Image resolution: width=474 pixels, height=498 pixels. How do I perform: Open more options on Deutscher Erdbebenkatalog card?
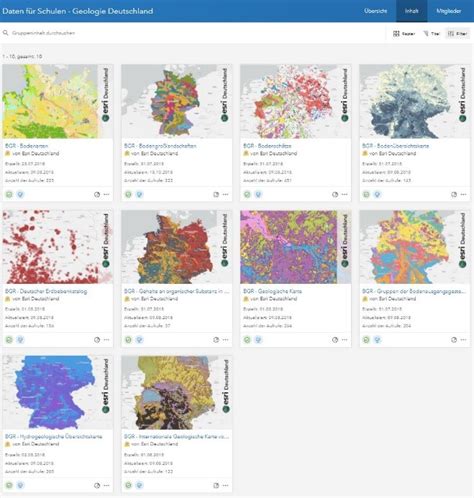point(107,340)
